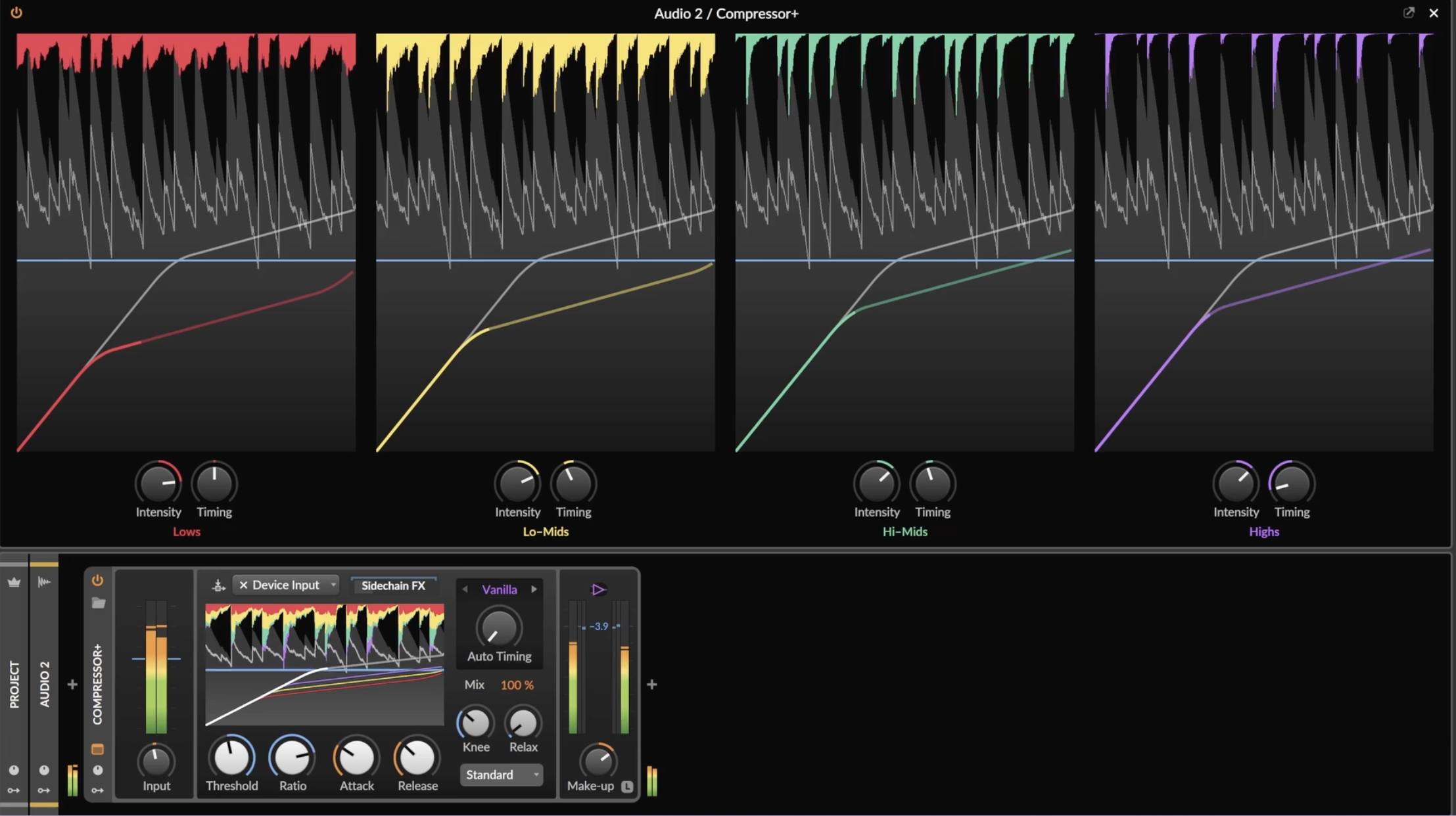Go to next character with right arrow

(x=534, y=589)
